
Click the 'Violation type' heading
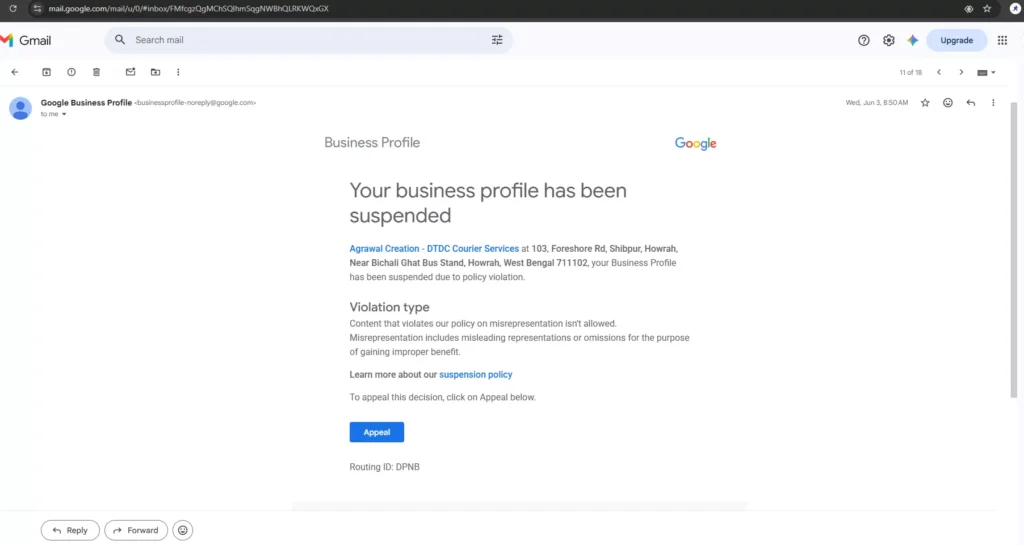click(x=389, y=307)
